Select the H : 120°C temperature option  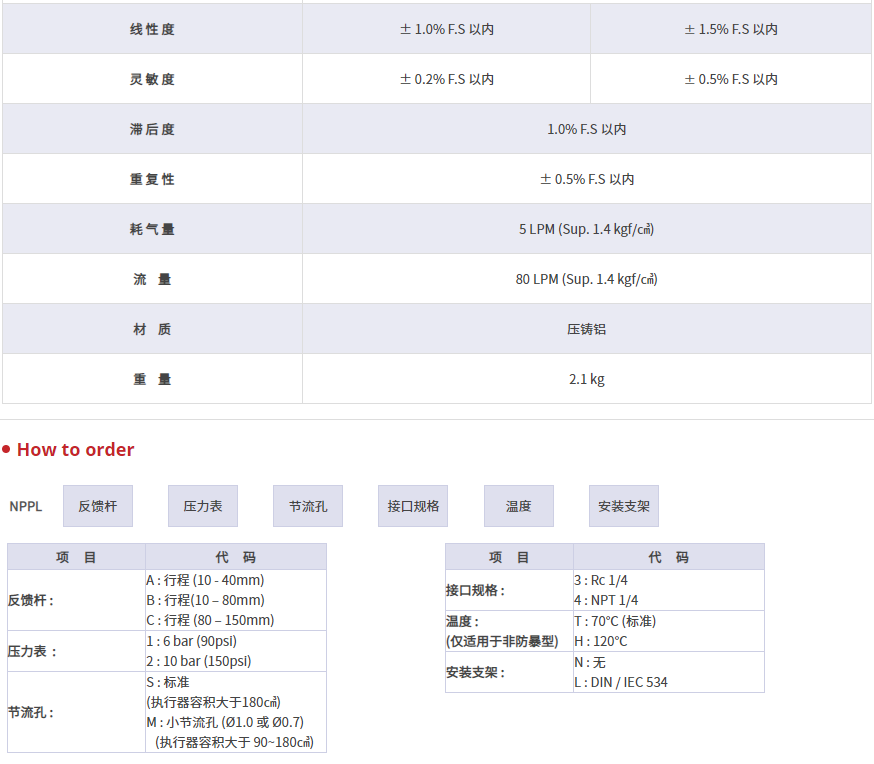pos(601,641)
